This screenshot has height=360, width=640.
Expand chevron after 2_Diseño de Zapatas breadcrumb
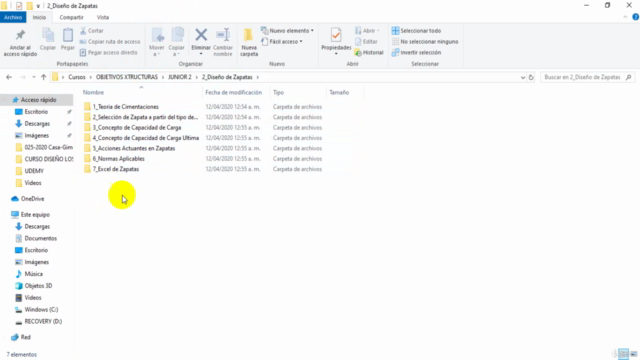tap(258, 77)
